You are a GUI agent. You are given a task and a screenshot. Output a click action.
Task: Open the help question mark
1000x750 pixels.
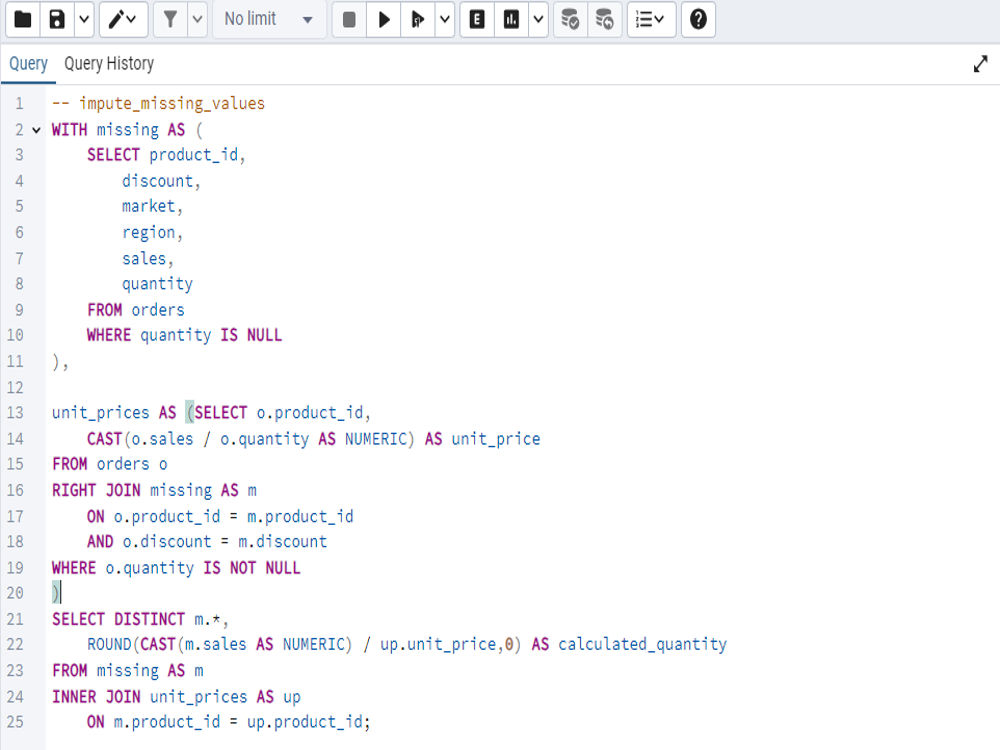(x=698, y=19)
